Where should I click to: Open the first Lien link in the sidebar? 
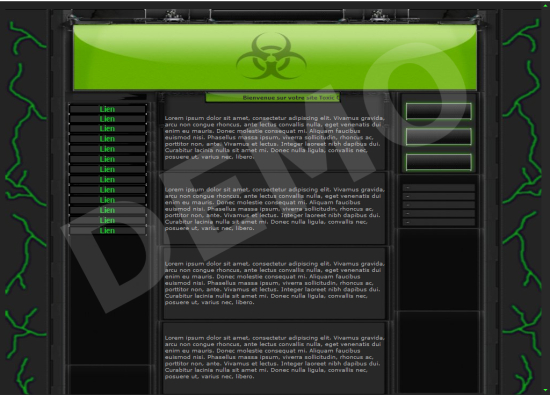tap(107, 109)
